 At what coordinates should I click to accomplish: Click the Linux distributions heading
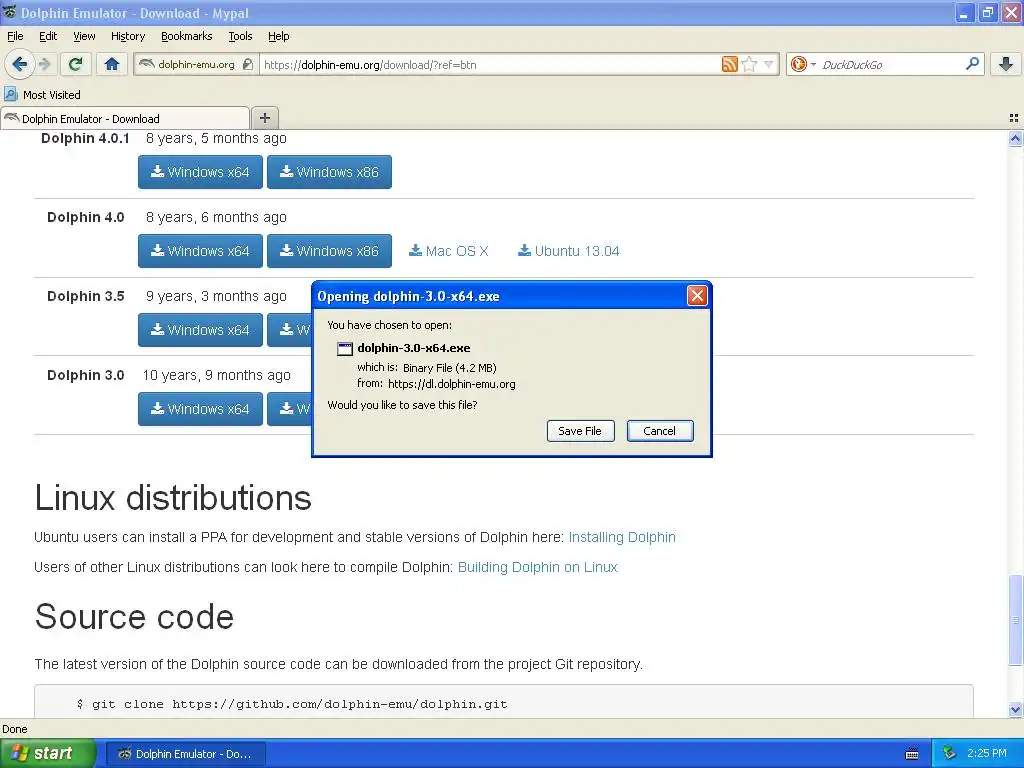click(173, 498)
